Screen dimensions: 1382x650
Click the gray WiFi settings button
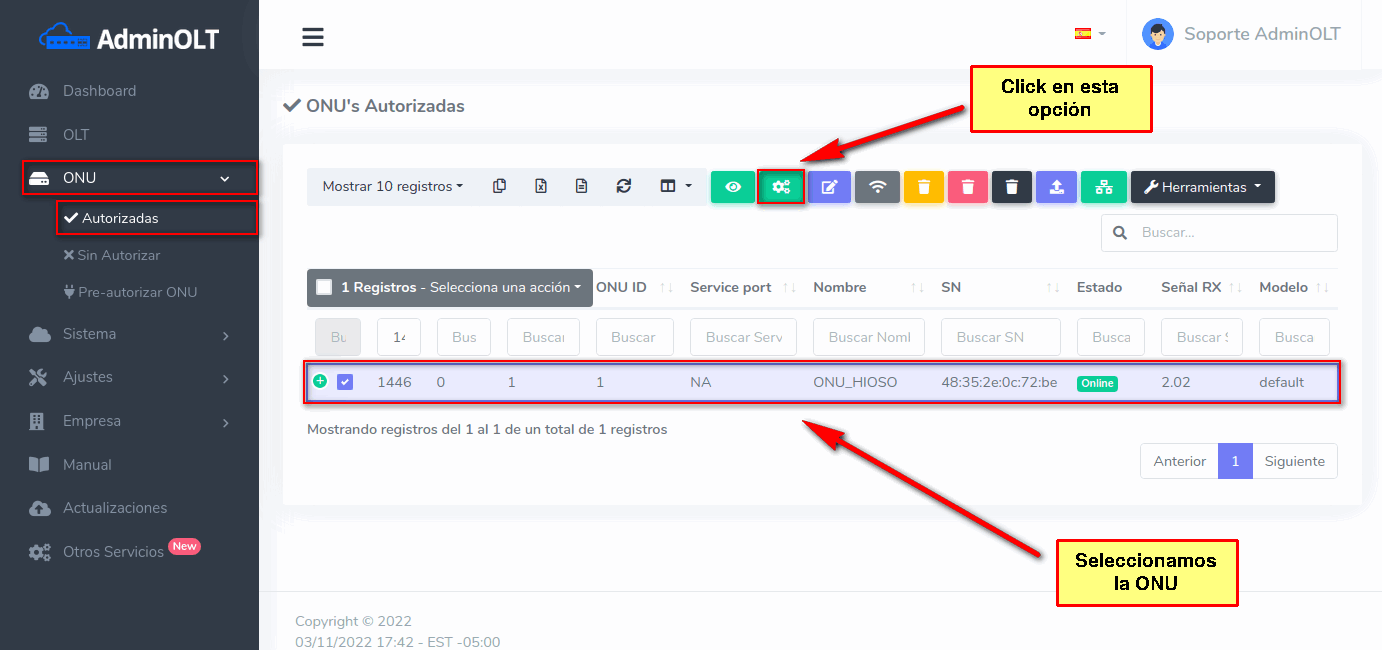coord(877,187)
